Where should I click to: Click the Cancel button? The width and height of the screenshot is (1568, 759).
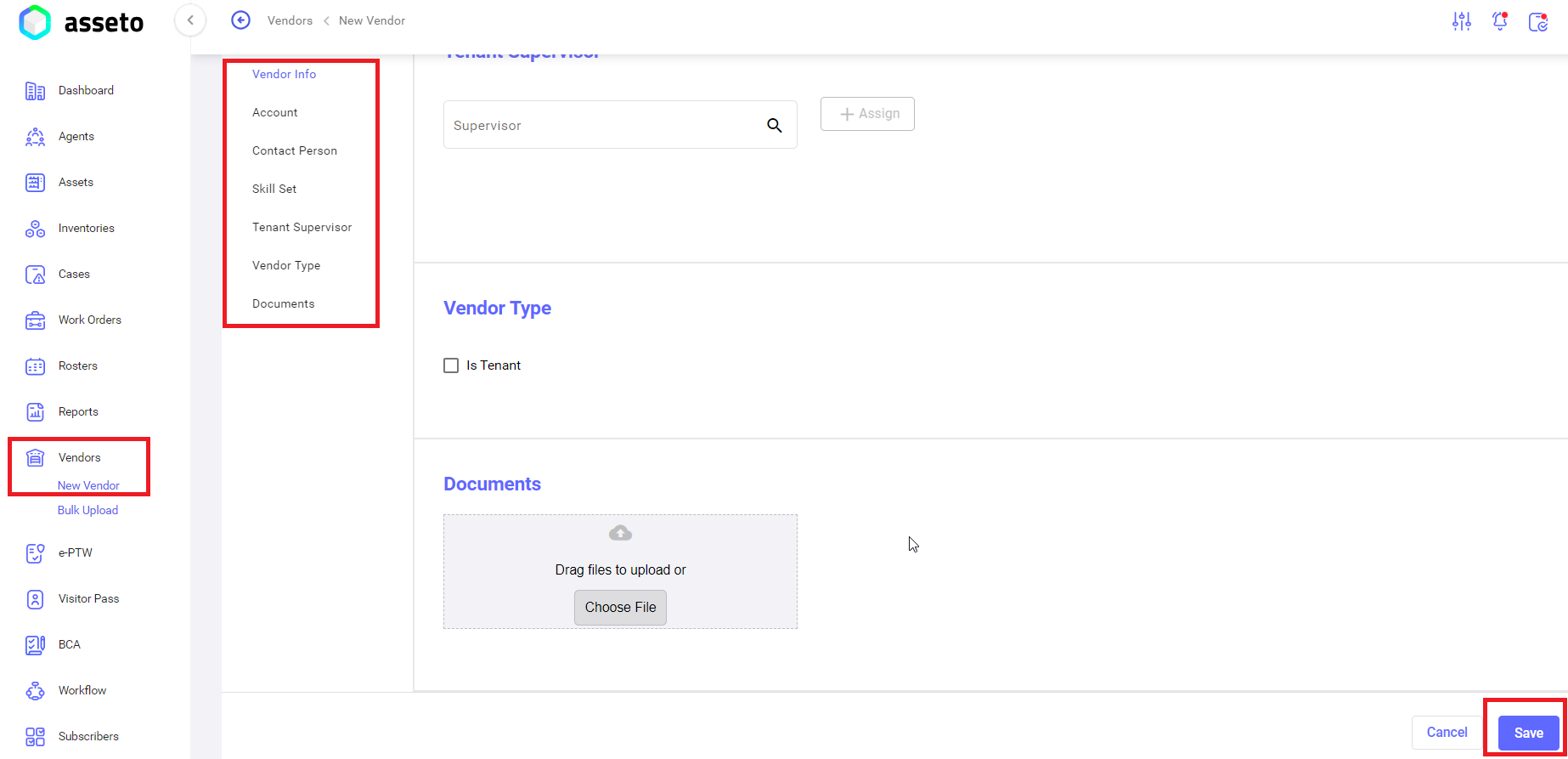[x=1447, y=733]
